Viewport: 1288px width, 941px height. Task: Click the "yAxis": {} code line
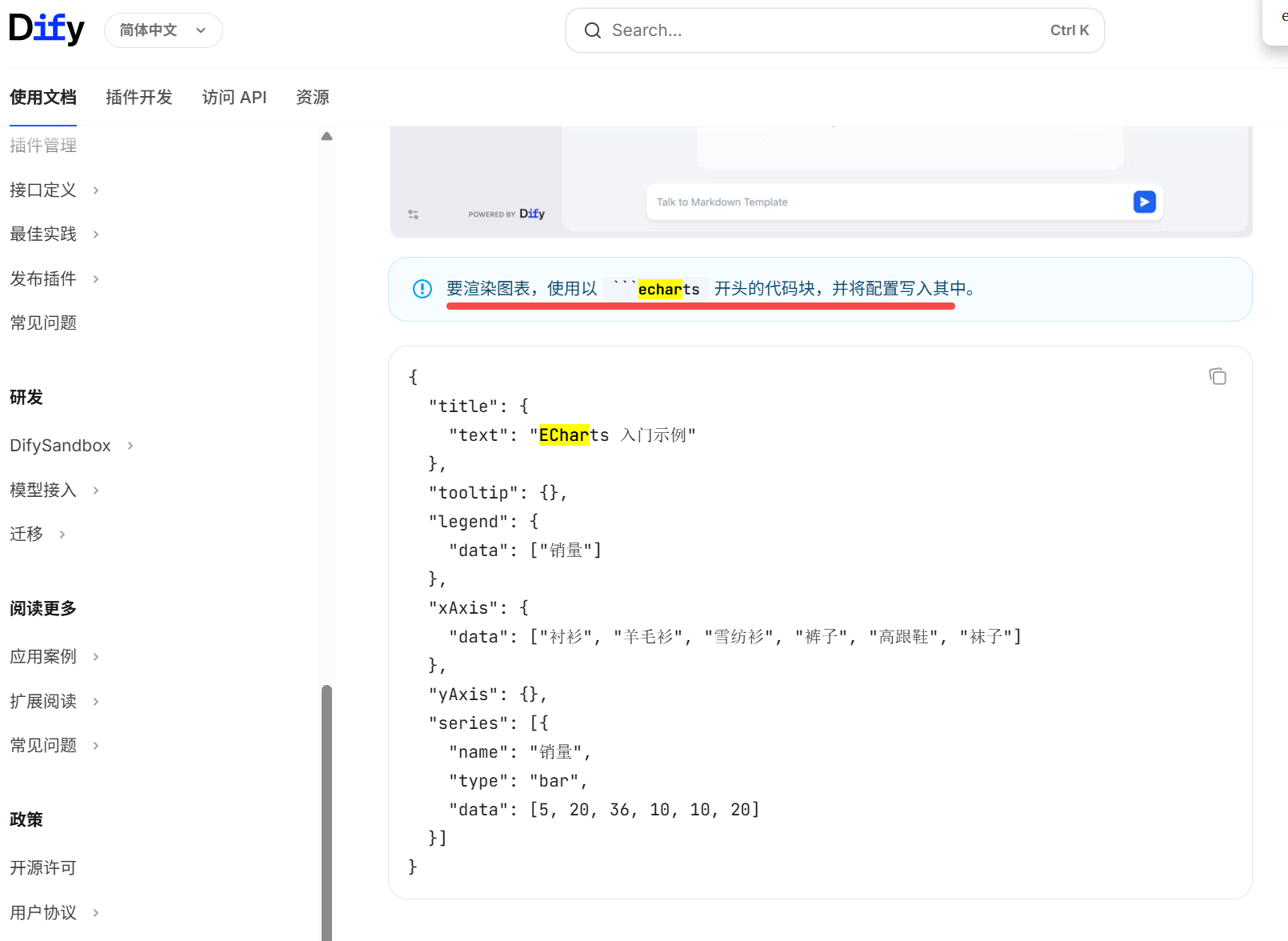point(488,695)
